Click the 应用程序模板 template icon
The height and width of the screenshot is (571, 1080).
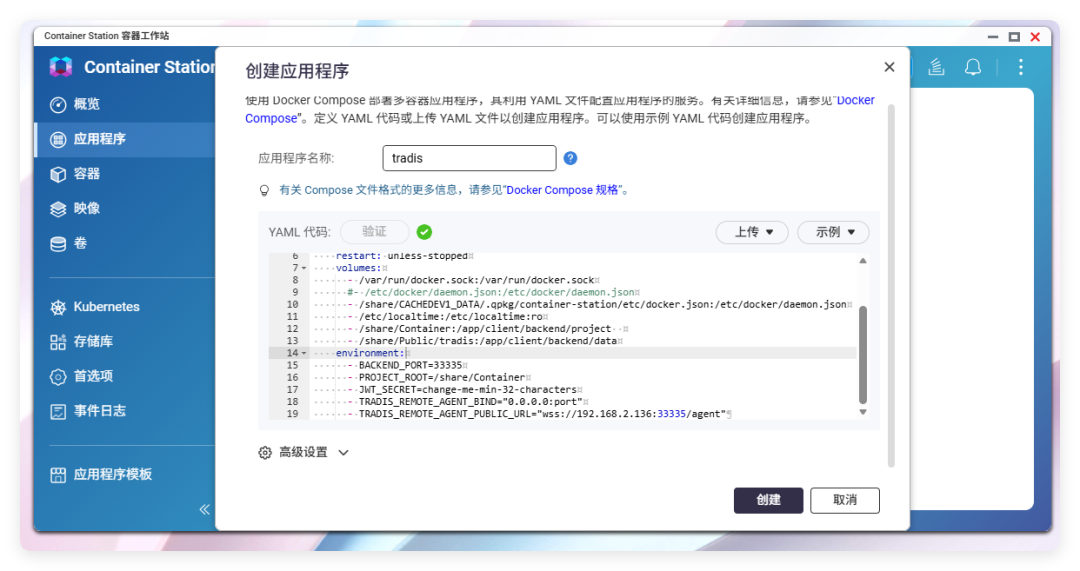click(58, 475)
